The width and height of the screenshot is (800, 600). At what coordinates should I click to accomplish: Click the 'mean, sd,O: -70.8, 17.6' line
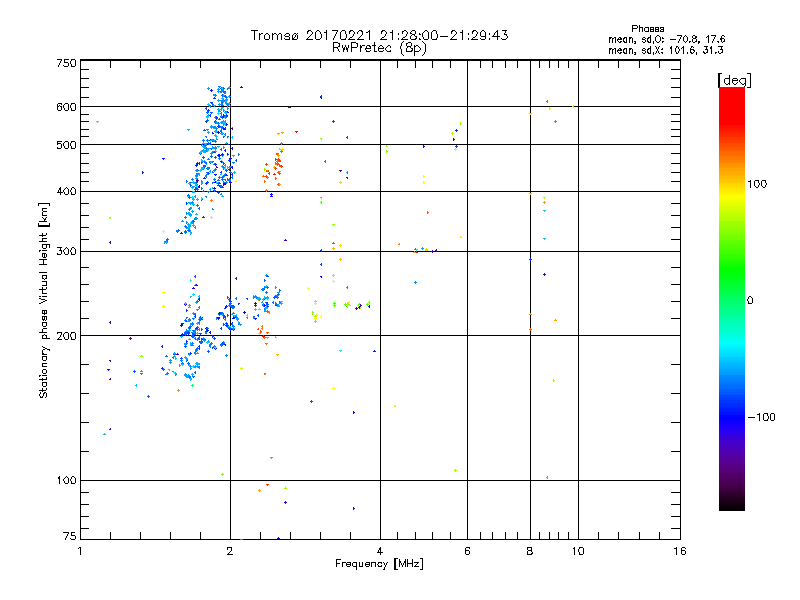coord(666,39)
